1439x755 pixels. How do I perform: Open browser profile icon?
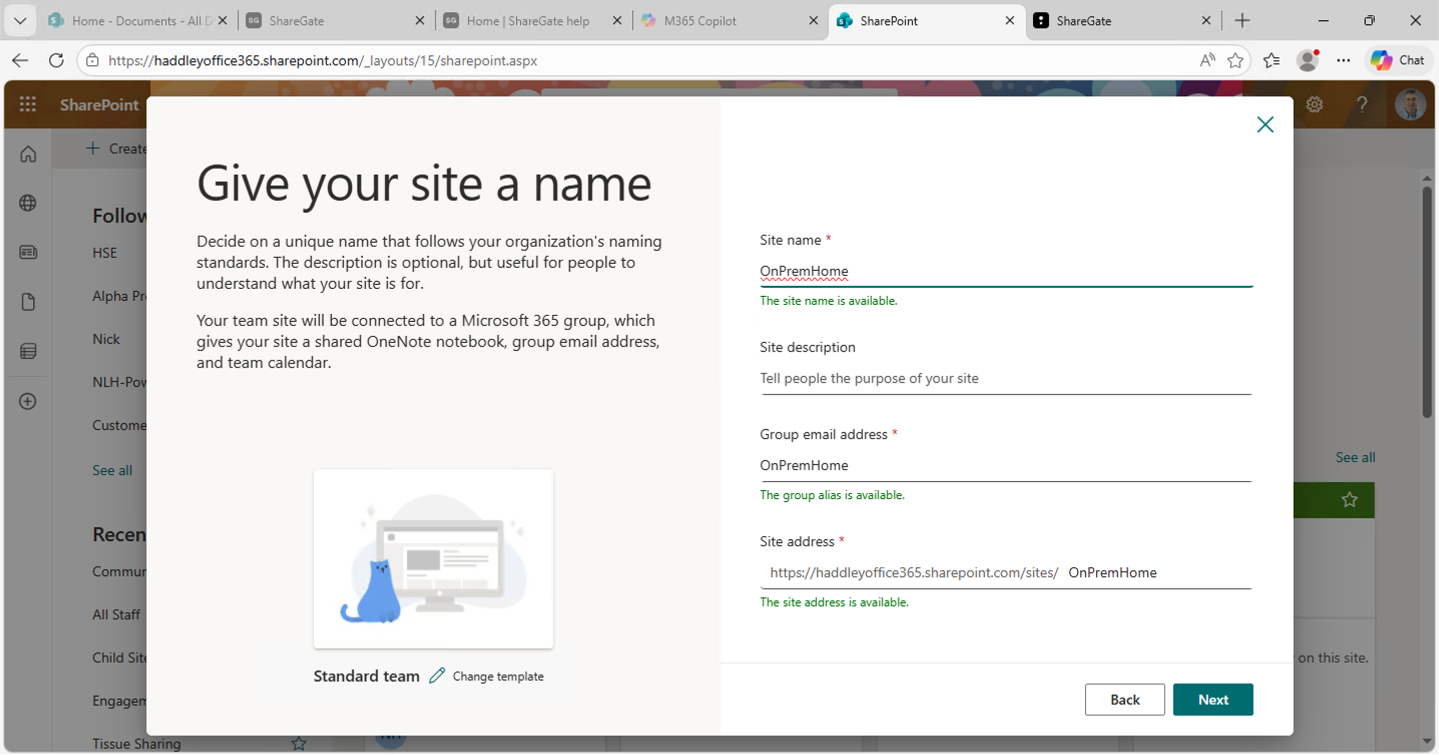tap(1308, 60)
